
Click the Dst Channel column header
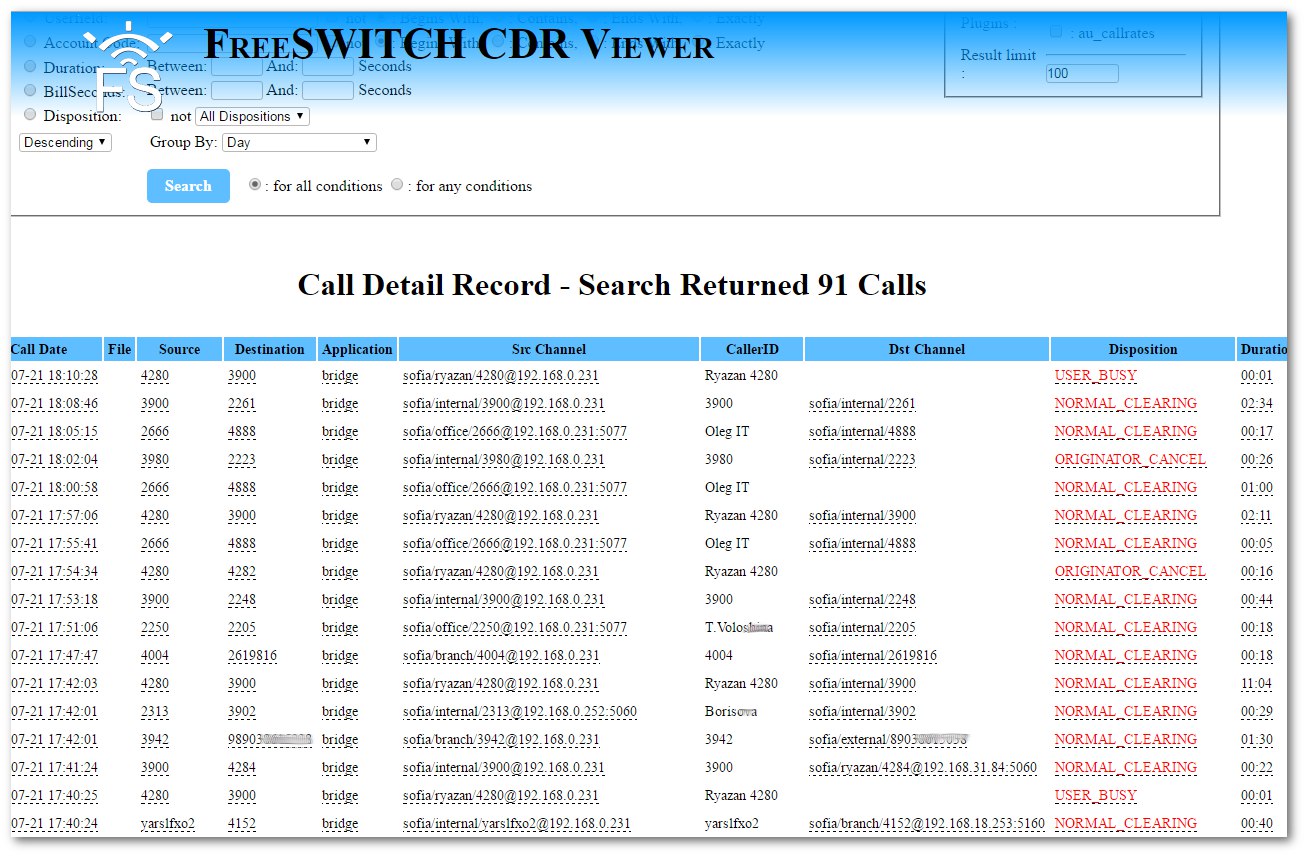pos(927,349)
